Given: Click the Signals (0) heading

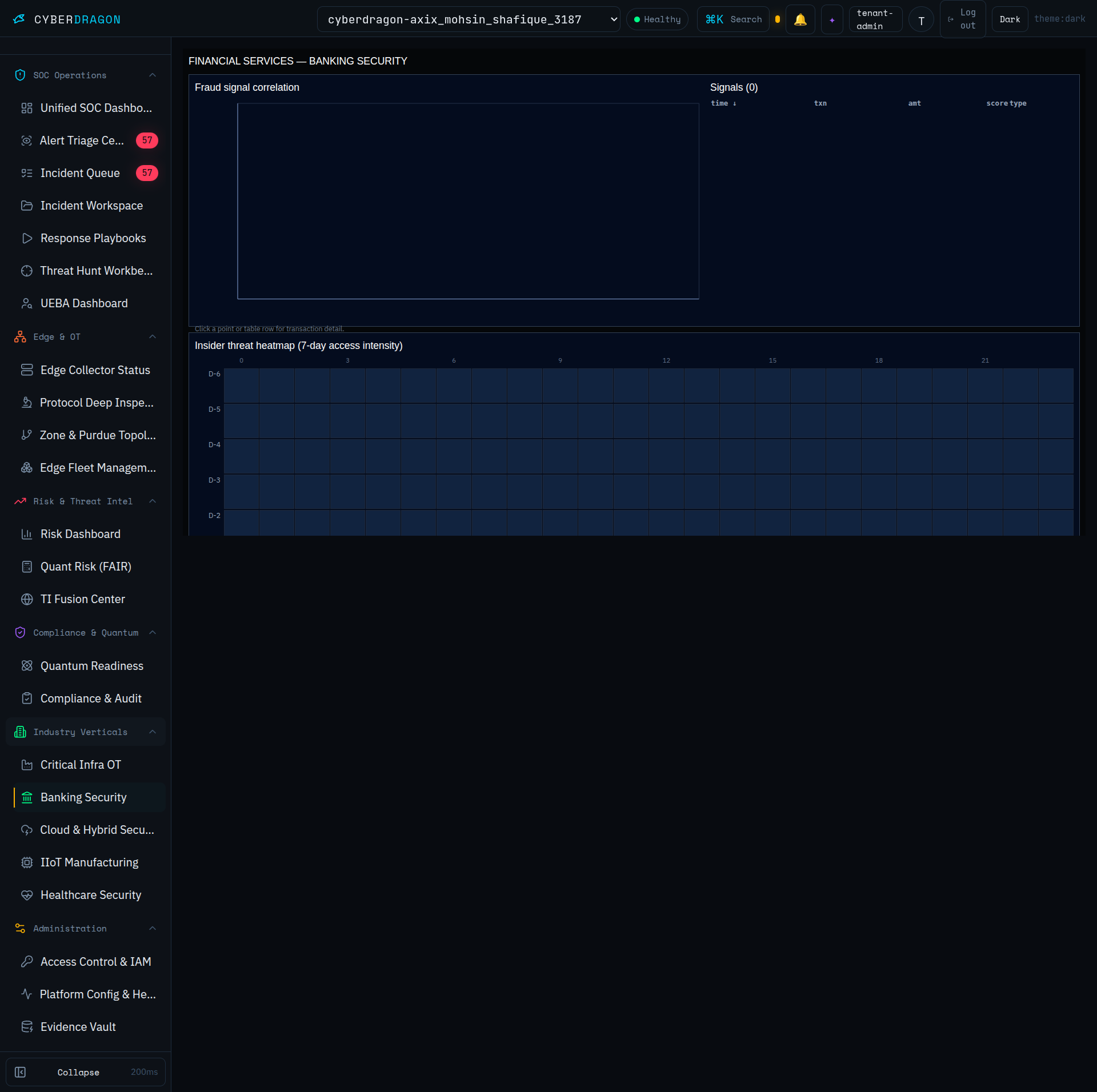Looking at the screenshot, I should point(734,87).
